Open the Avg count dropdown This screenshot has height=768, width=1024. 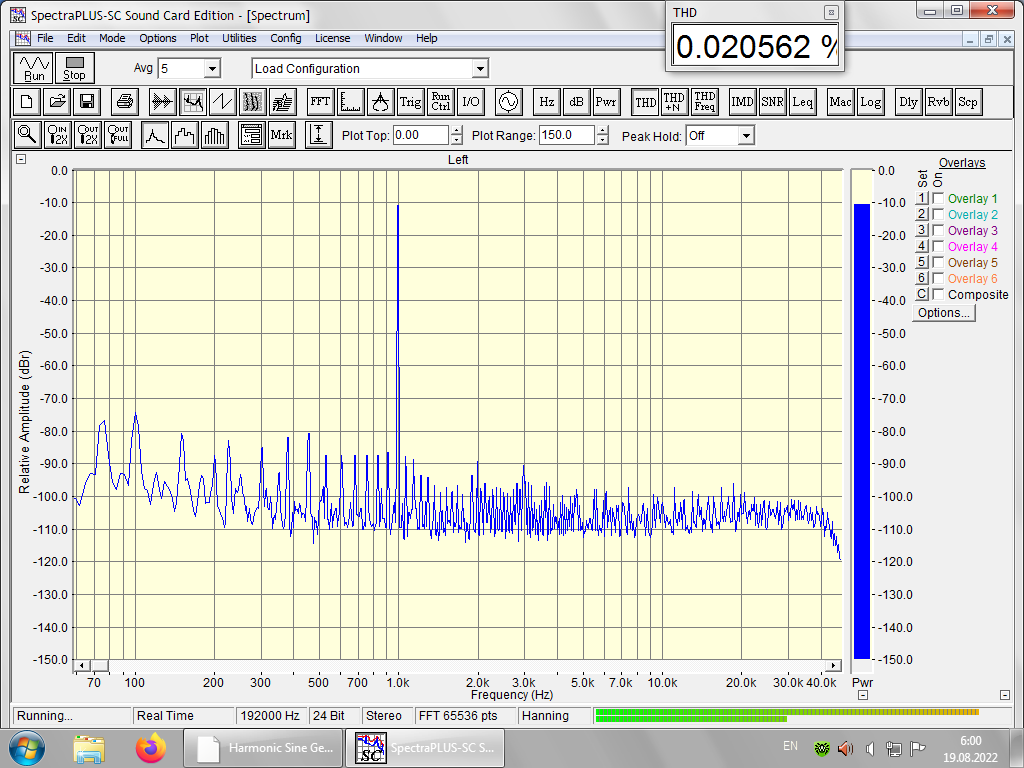(x=212, y=69)
